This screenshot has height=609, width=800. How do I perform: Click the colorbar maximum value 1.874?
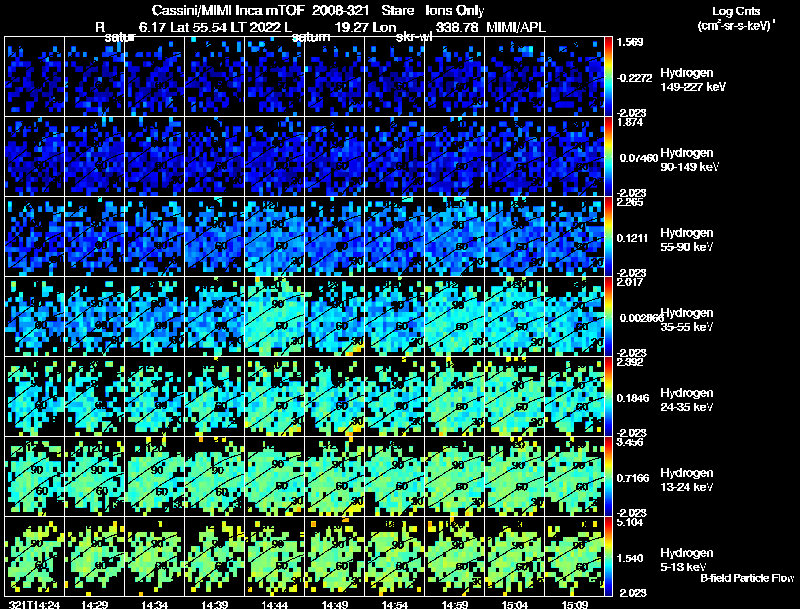point(630,122)
